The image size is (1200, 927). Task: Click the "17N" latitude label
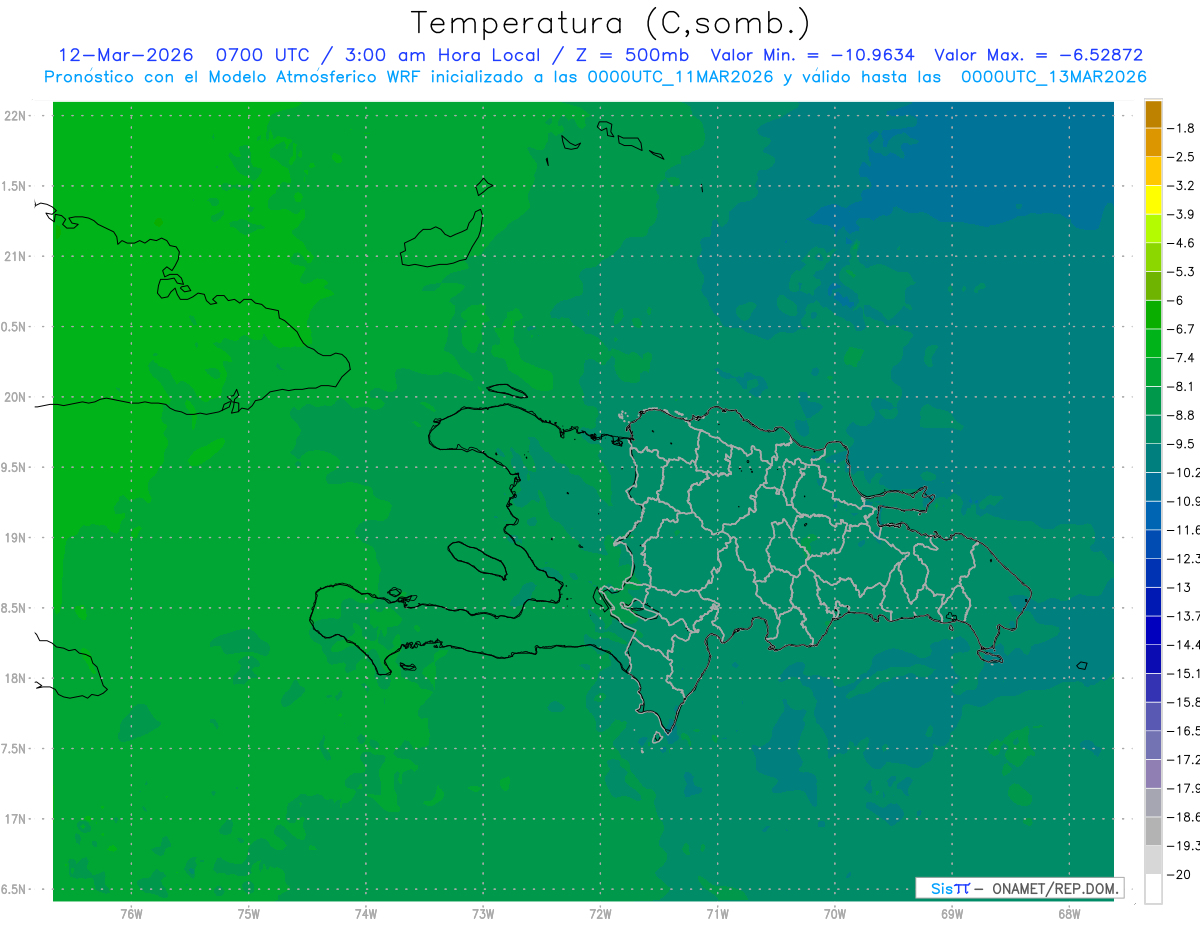[x=15, y=819]
